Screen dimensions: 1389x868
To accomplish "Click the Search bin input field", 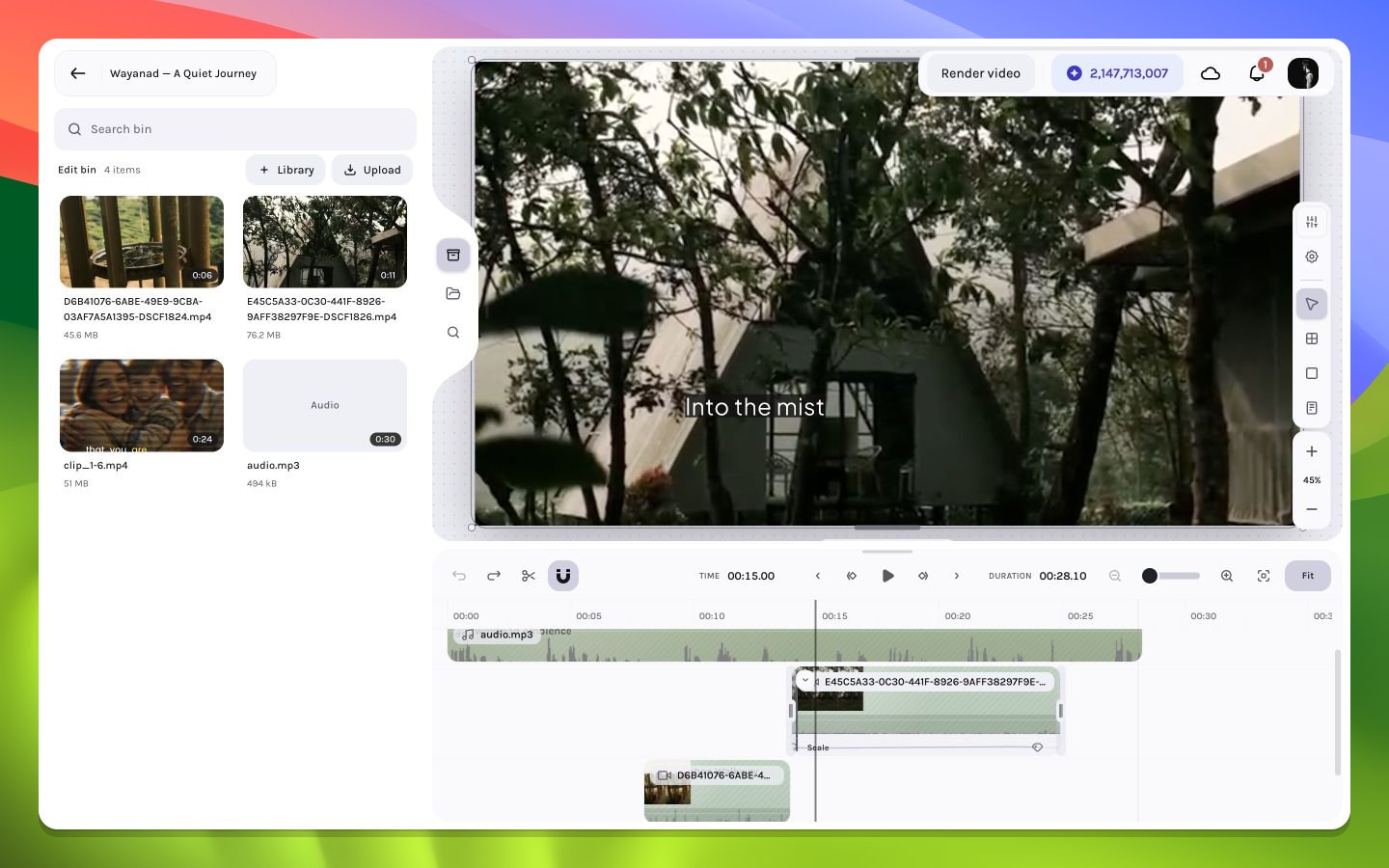I will click(235, 129).
